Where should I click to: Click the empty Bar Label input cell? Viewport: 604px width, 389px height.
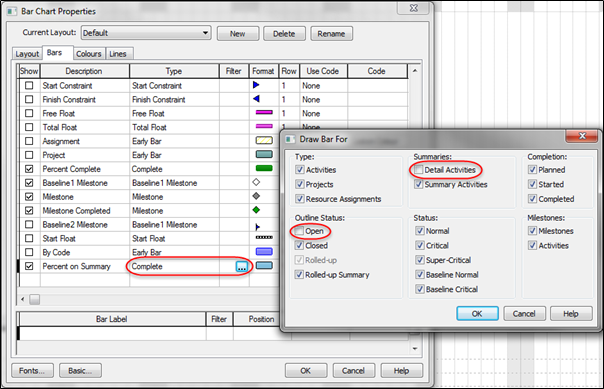pyautogui.click(x=112, y=334)
